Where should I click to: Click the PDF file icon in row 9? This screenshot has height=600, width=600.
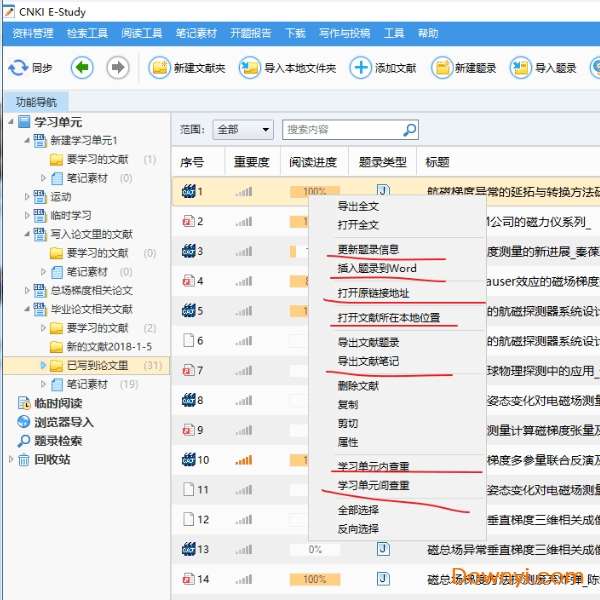click(x=189, y=430)
